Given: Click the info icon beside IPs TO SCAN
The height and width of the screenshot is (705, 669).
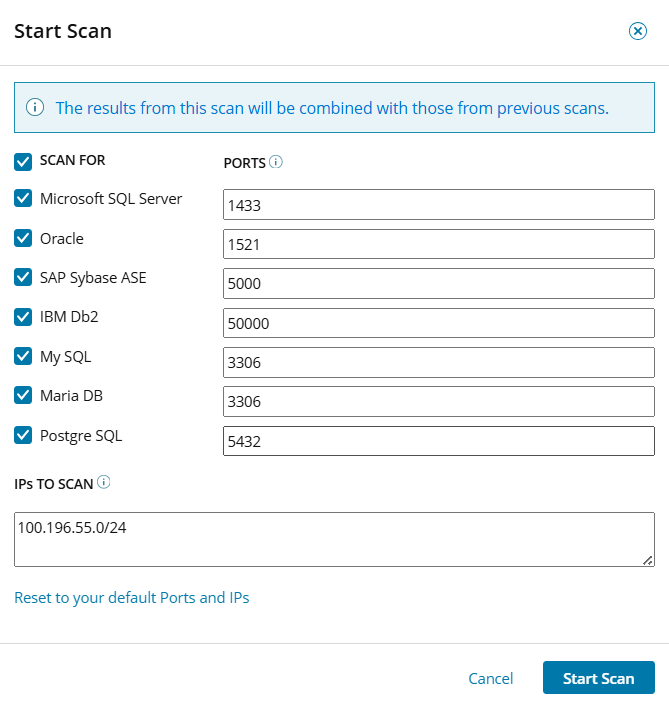Looking at the screenshot, I should pyautogui.click(x=103, y=482).
